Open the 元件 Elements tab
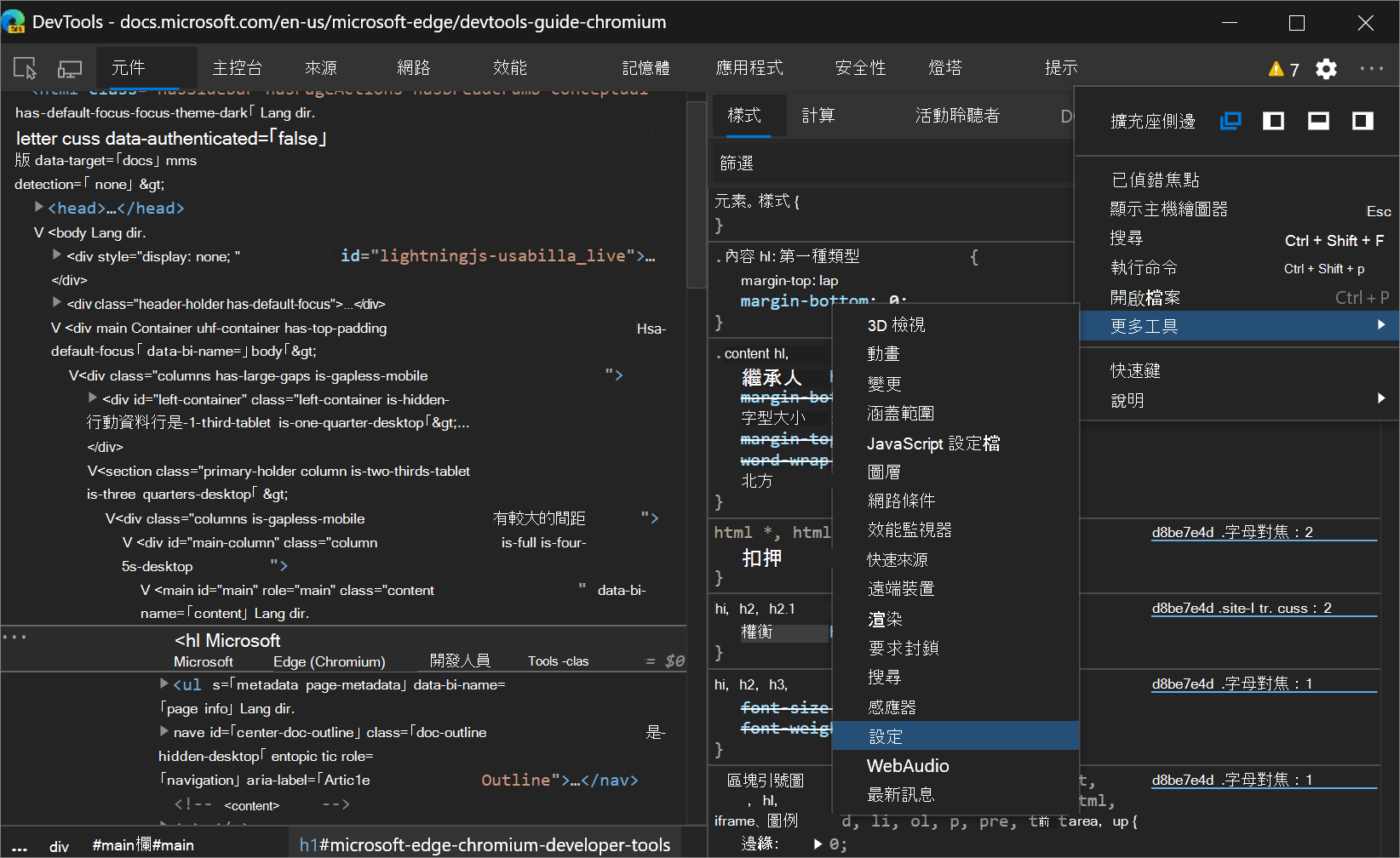 tap(129, 68)
